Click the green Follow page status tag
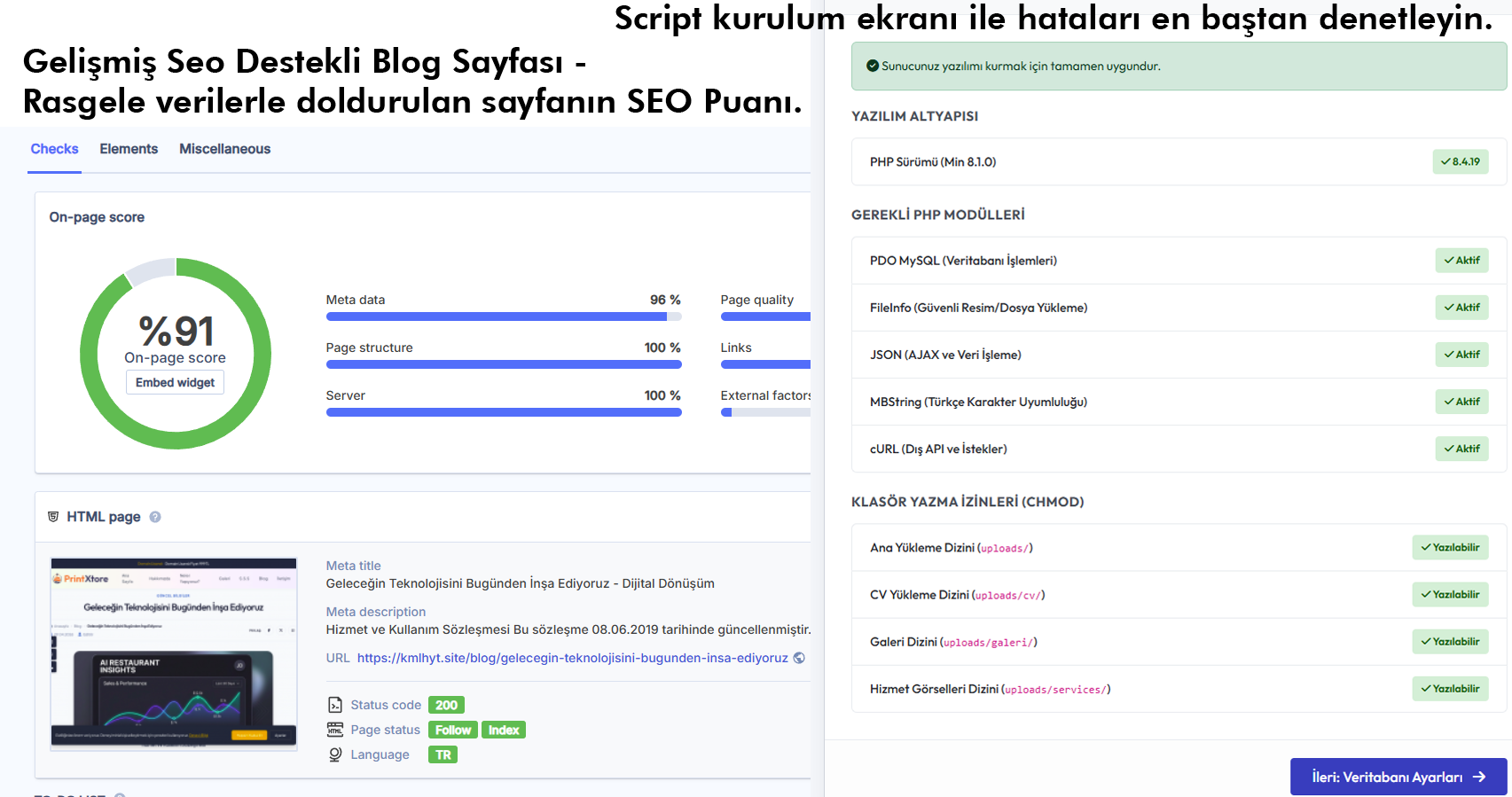Screen dimensions: 1512x797 pyautogui.click(x=453, y=730)
